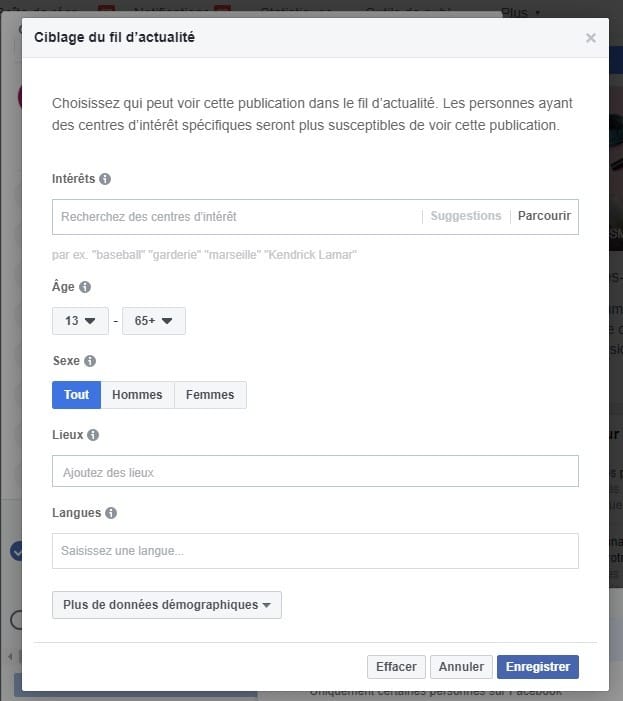
Task: Click the info icon next to Langues
Action: pyautogui.click(x=111, y=513)
